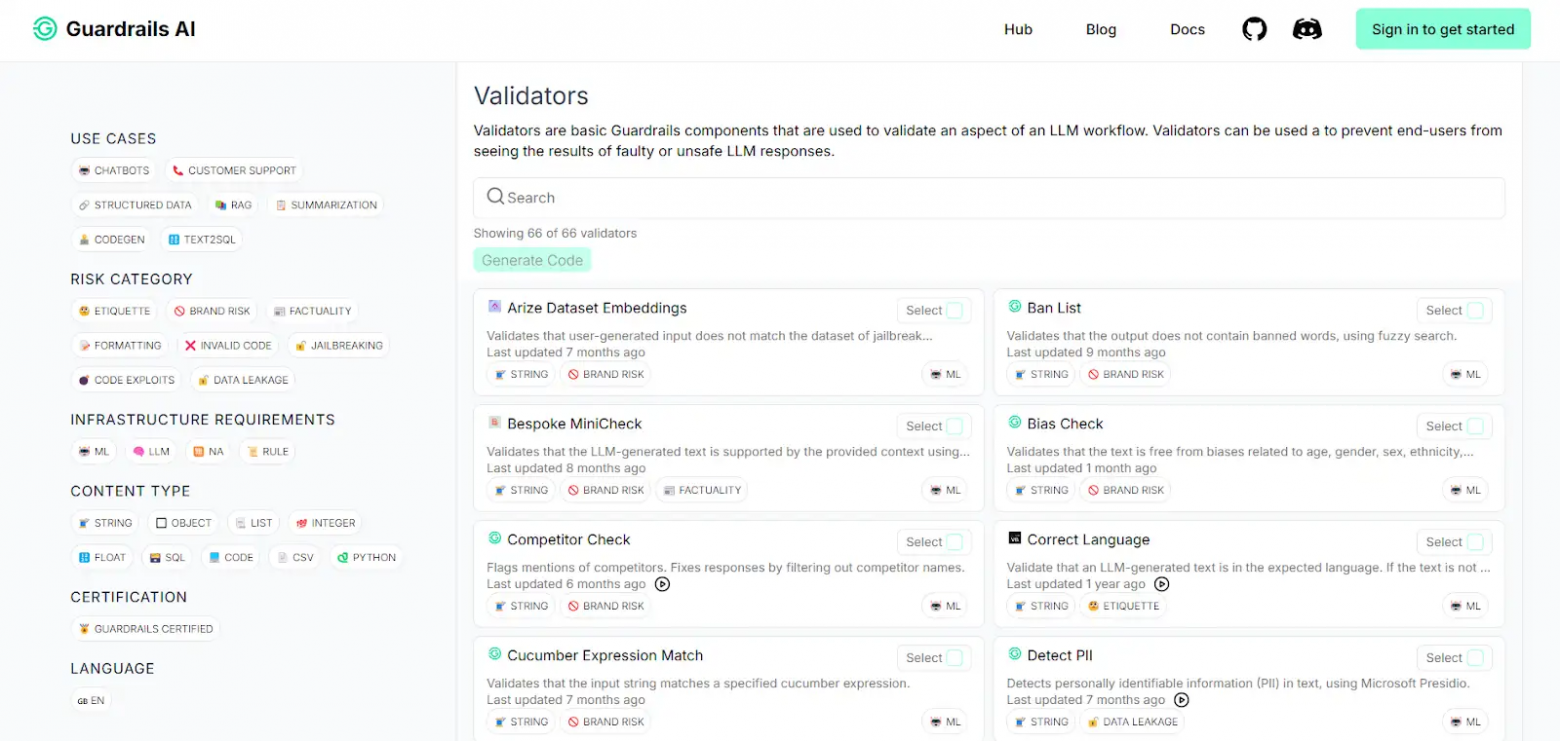This screenshot has width=1560, height=741.
Task: Click Sign in to get started
Action: click(1442, 29)
